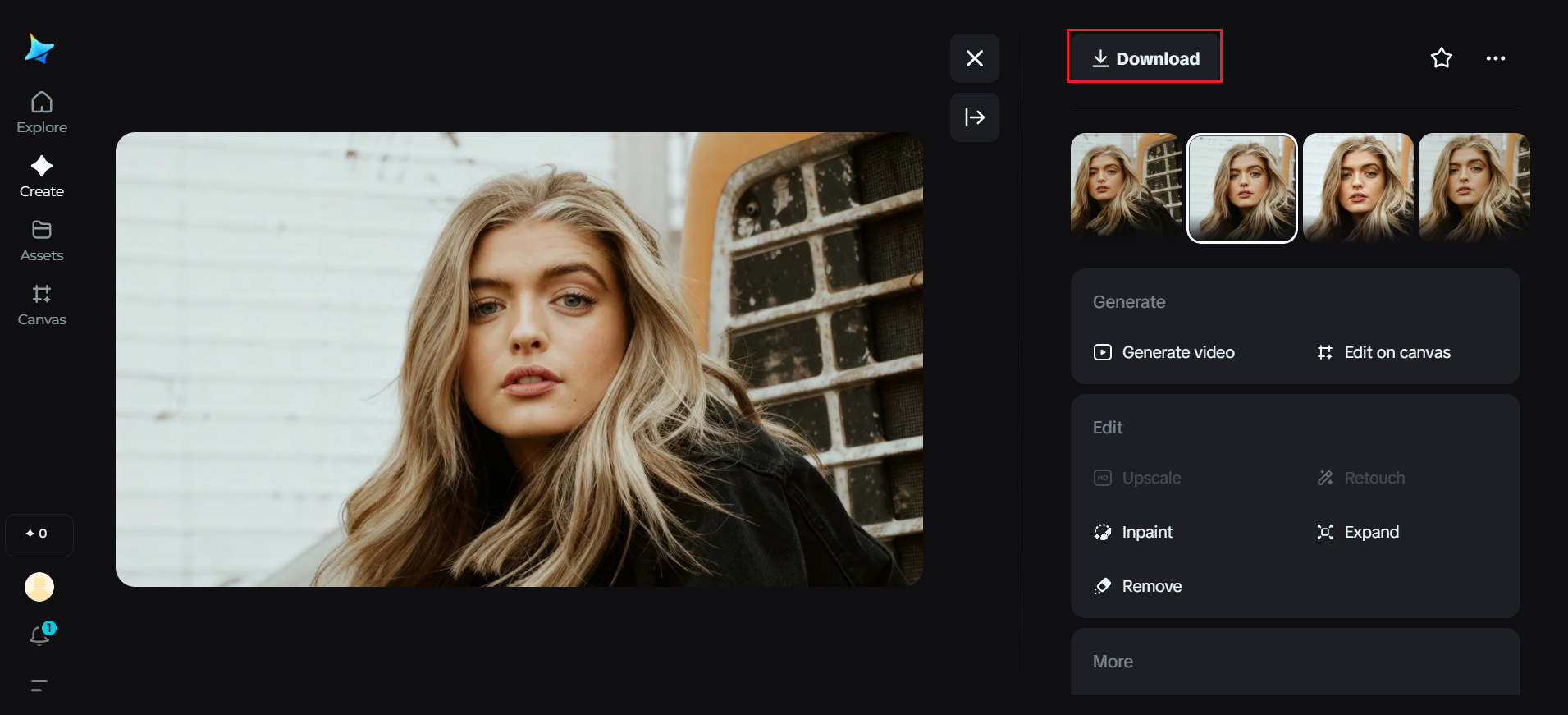
Task: Select the third generated image thumbnail
Action: tap(1358, 187)
